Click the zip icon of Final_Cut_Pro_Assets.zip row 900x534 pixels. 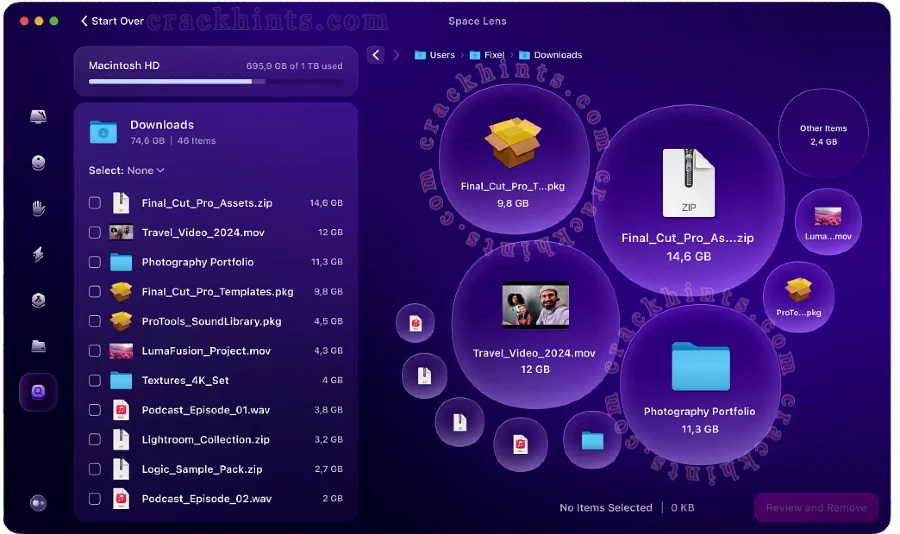coord(121,203)
